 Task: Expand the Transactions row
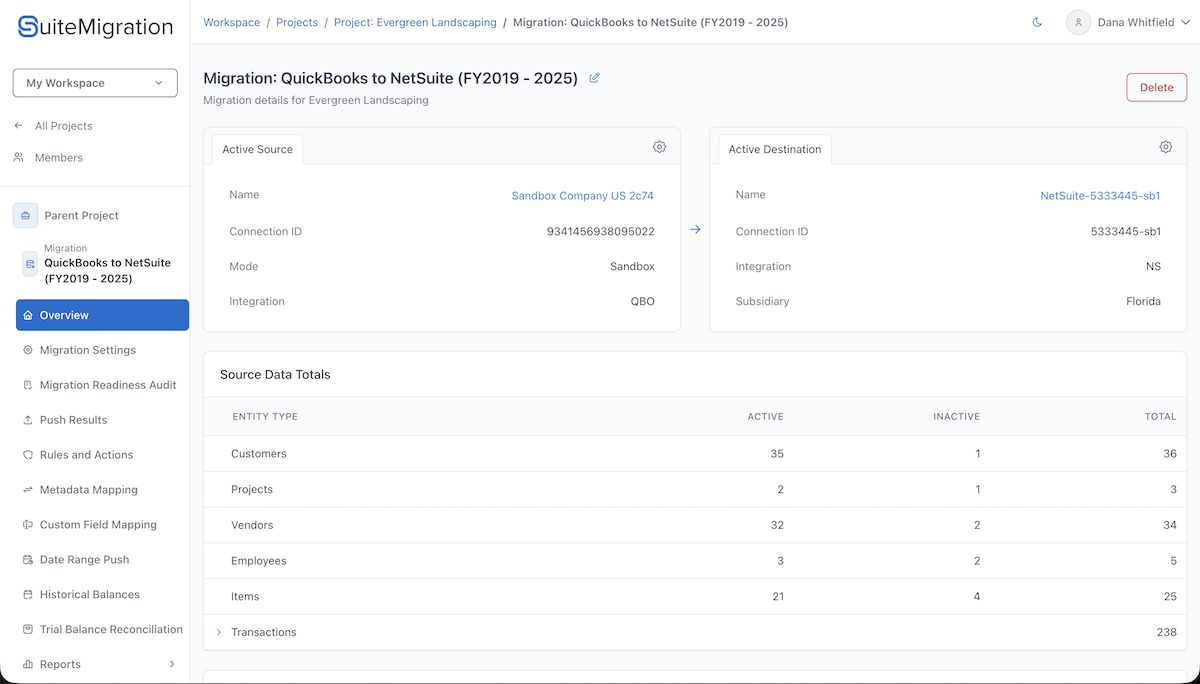click(219, 632)
